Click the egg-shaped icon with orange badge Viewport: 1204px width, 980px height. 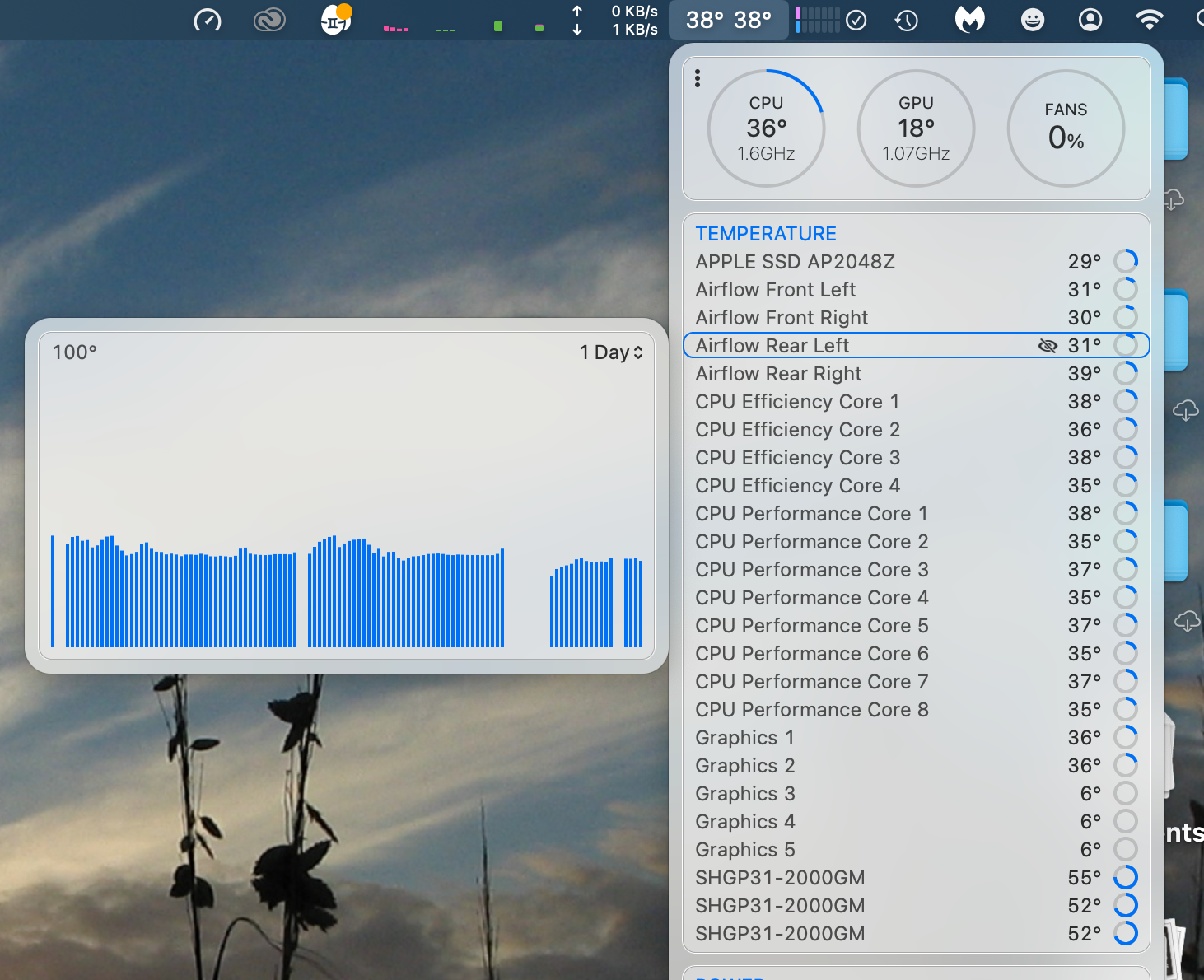[336, 20]
